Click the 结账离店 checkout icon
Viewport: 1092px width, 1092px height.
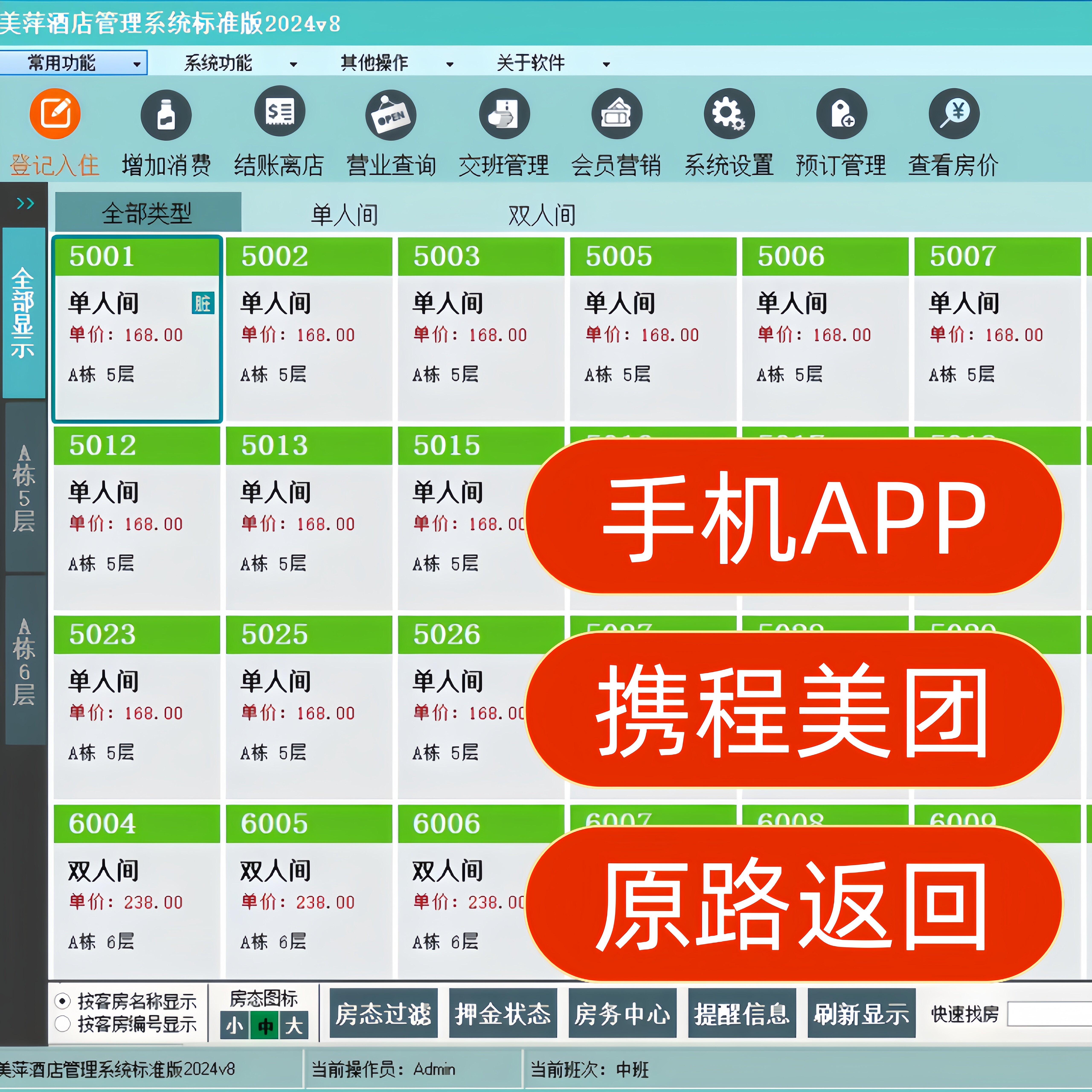click(x=280, y=112)
